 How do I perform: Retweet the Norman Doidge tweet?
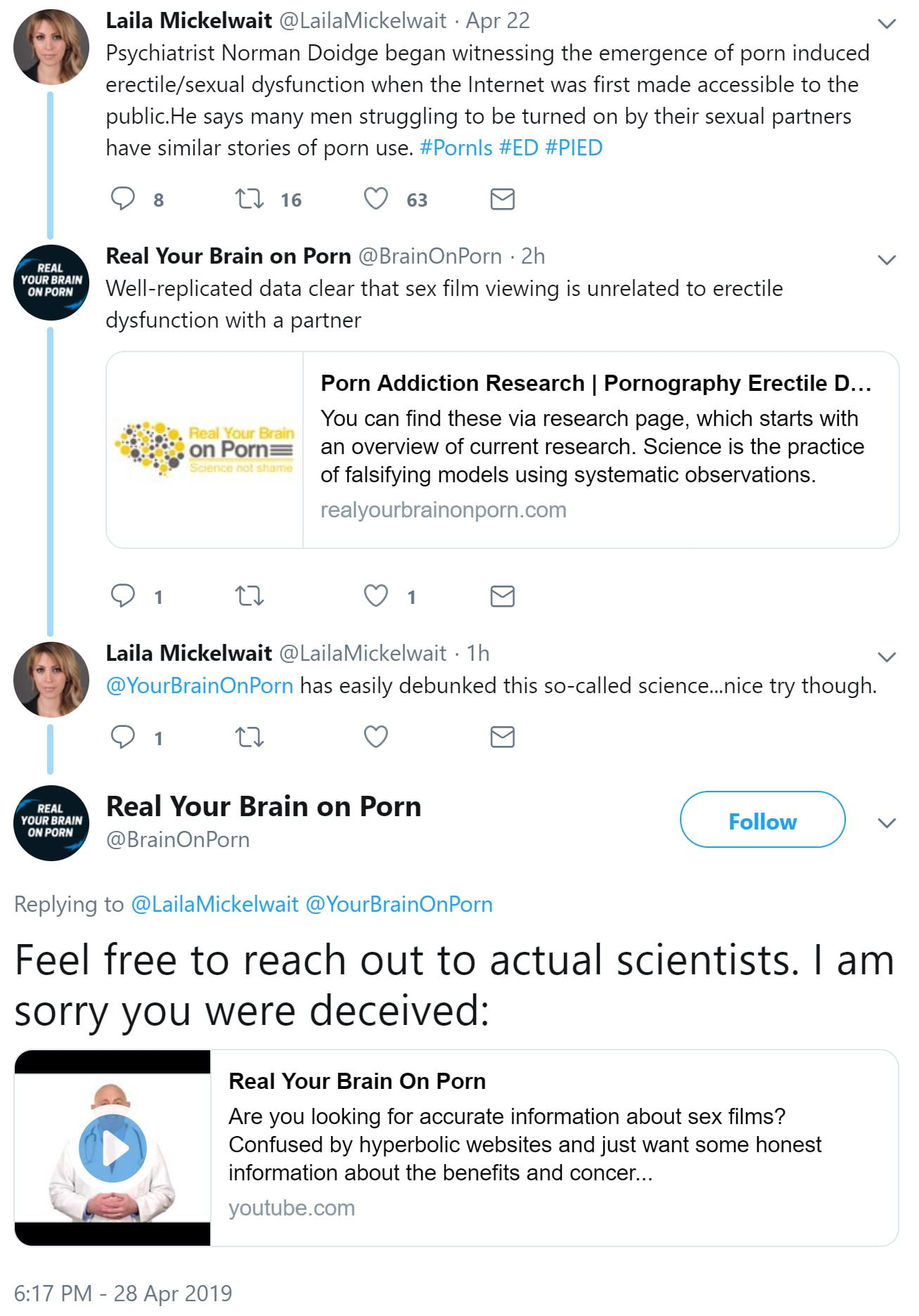tap(249, 200)
